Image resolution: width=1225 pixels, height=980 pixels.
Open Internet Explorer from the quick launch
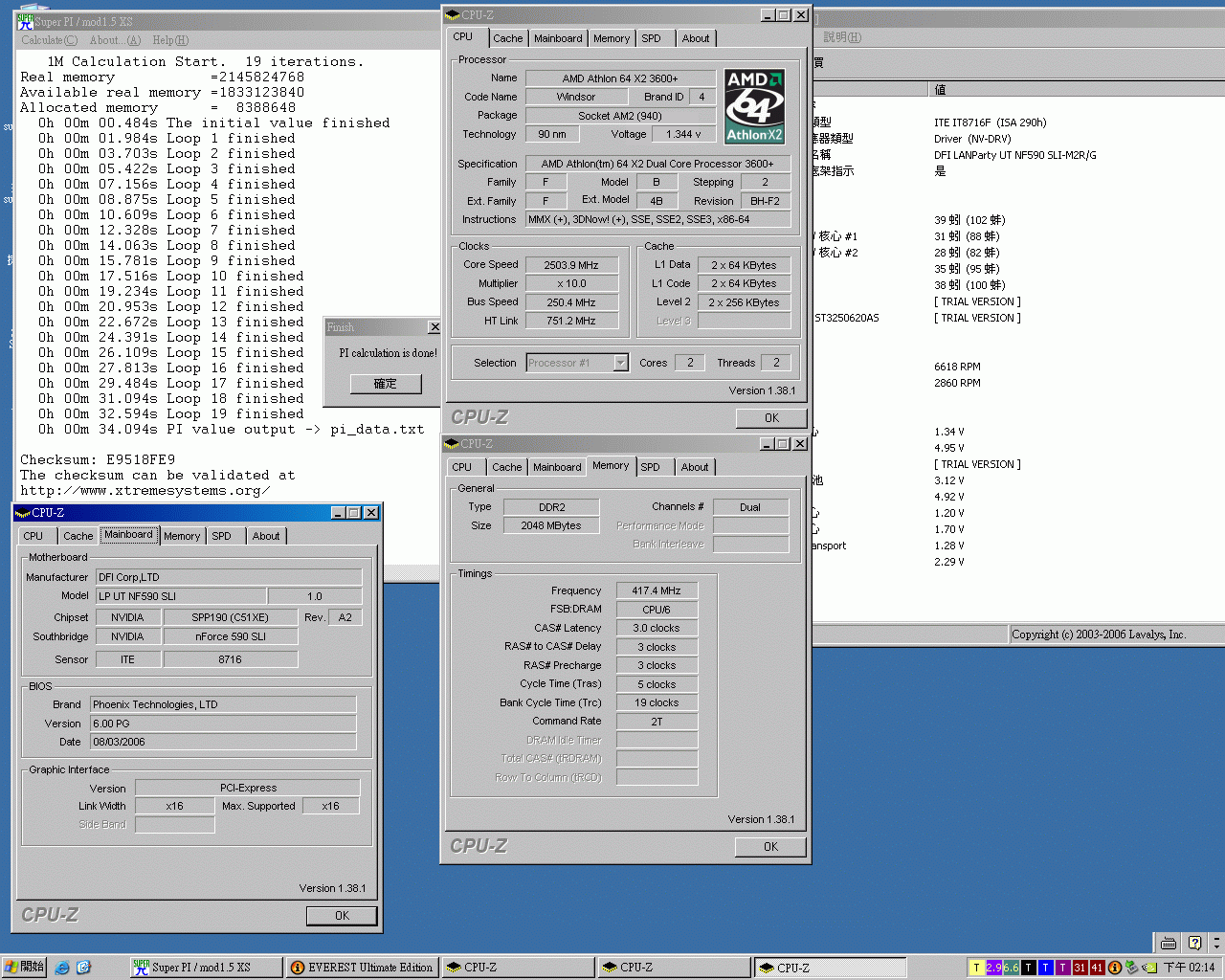[x=62, y=968]
